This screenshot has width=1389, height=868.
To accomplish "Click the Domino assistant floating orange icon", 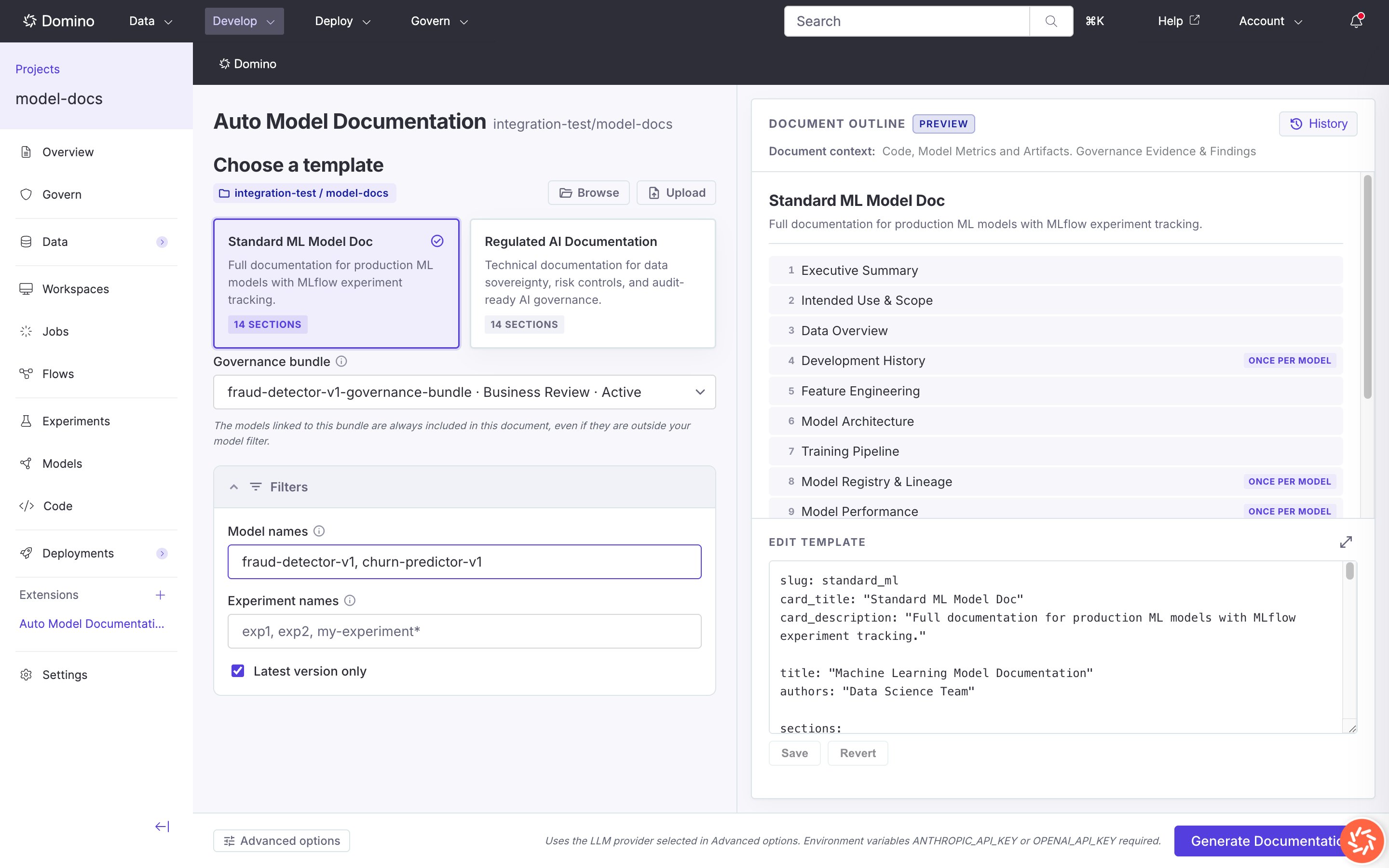I will pos(1362,841).
